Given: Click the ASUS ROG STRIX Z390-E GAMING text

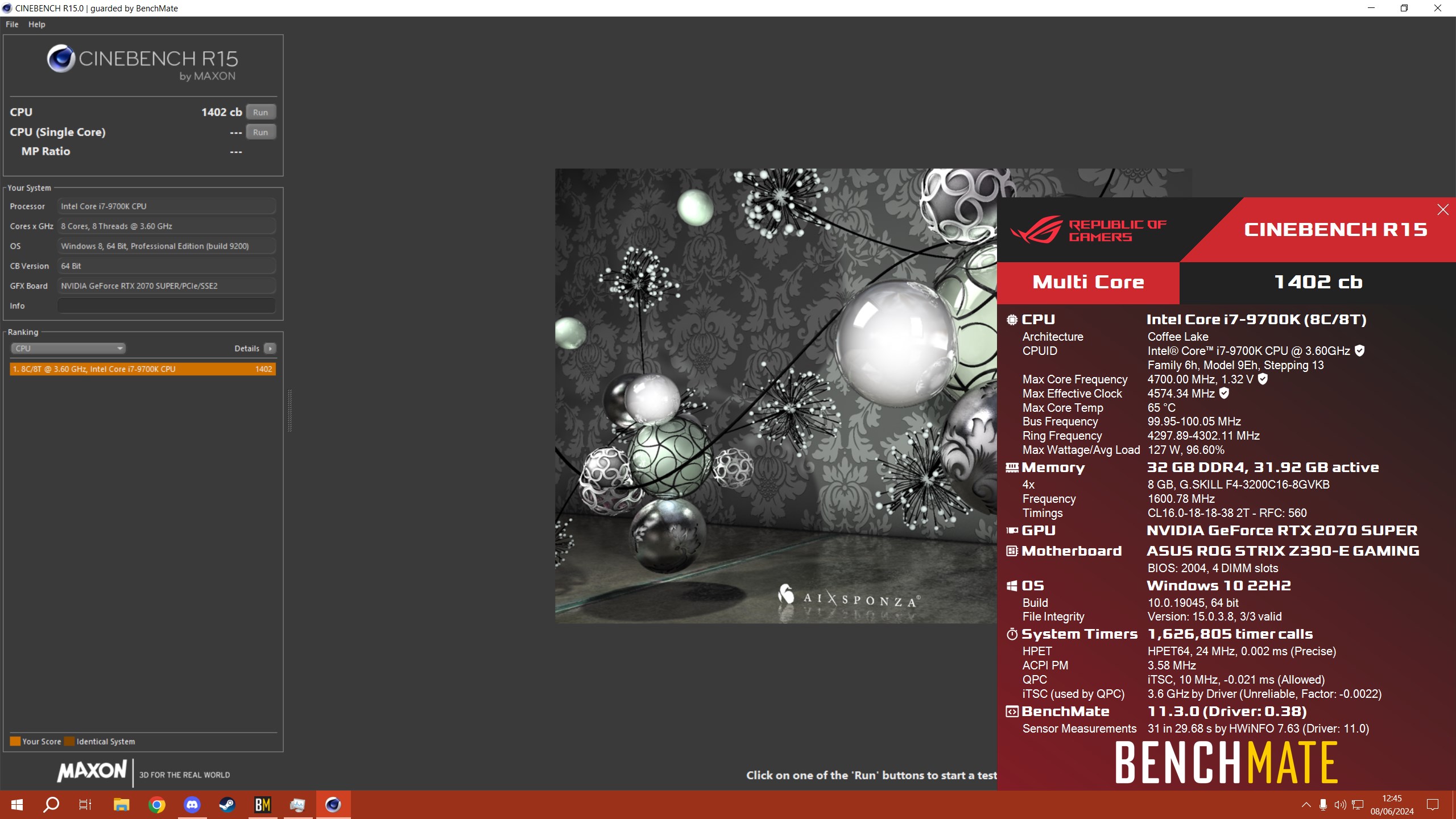Looking at the screenshot, I should (x=1283, y=551).
